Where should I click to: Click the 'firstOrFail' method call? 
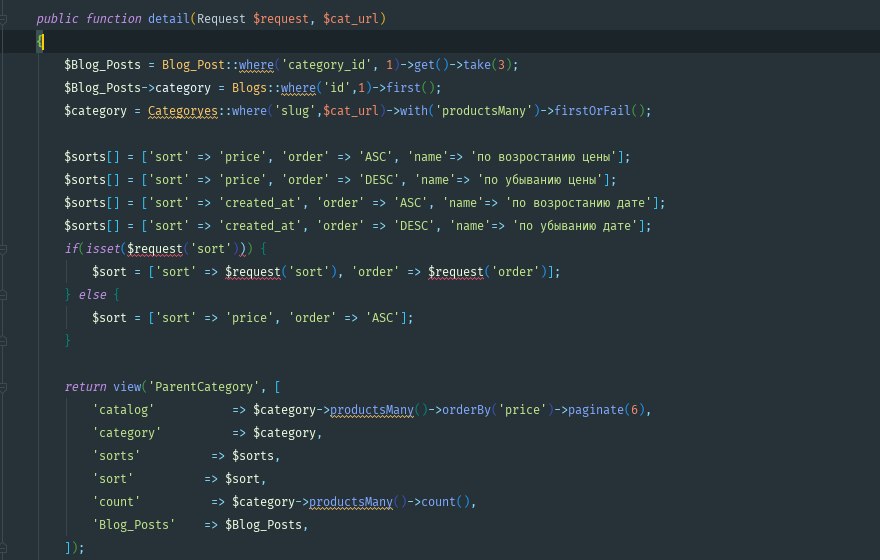pyautogui.click(x=593, y=111)
